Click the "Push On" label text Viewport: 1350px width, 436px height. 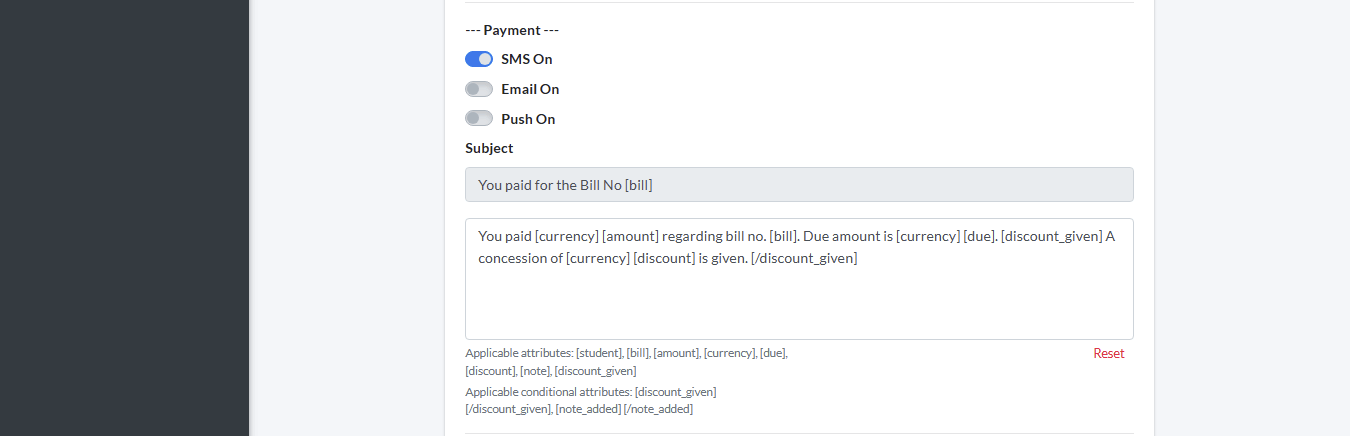tap(528, 119)
